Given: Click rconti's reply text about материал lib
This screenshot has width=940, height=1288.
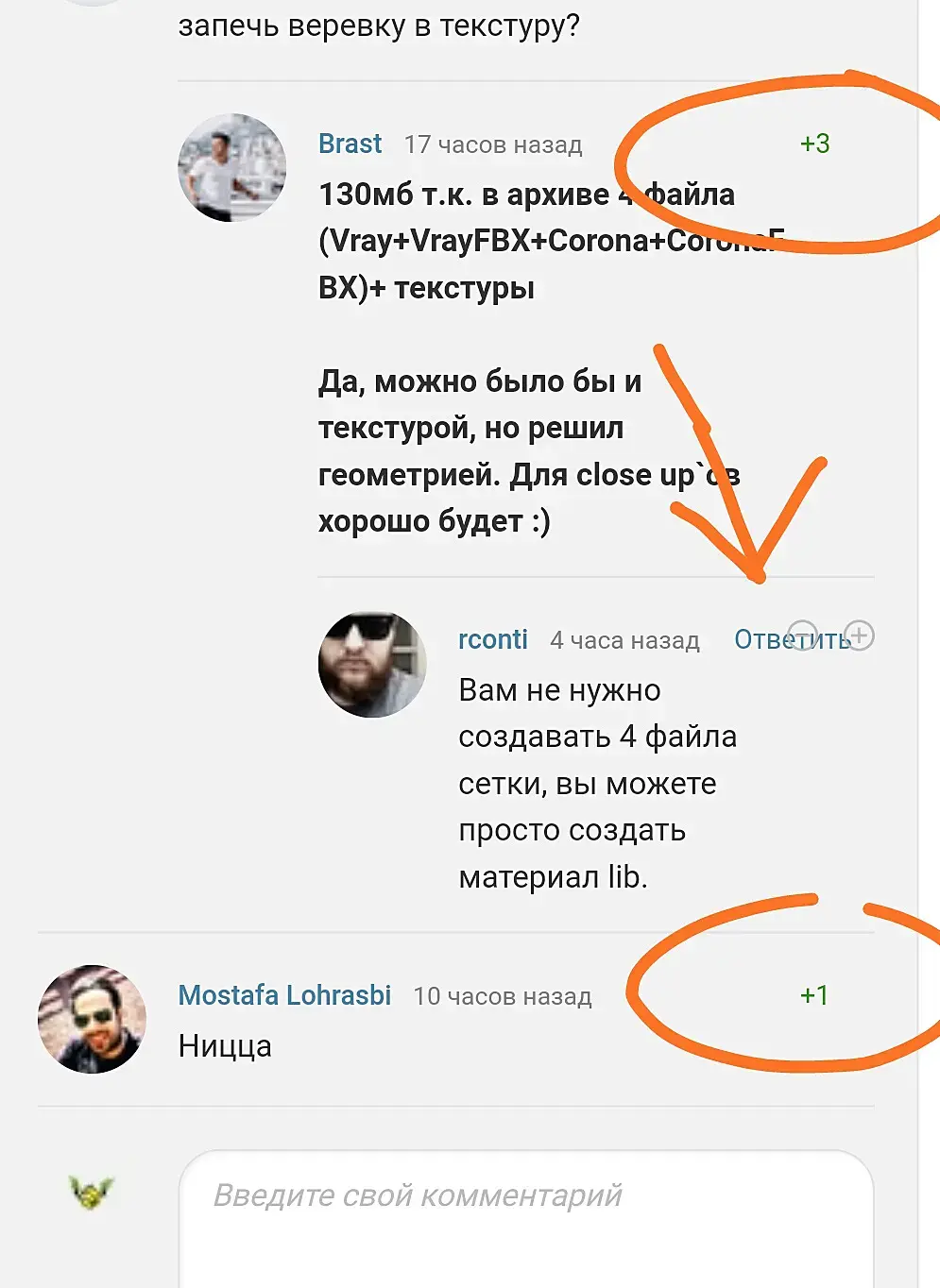Looking at the screenshot, I should (x=597, y=784).
